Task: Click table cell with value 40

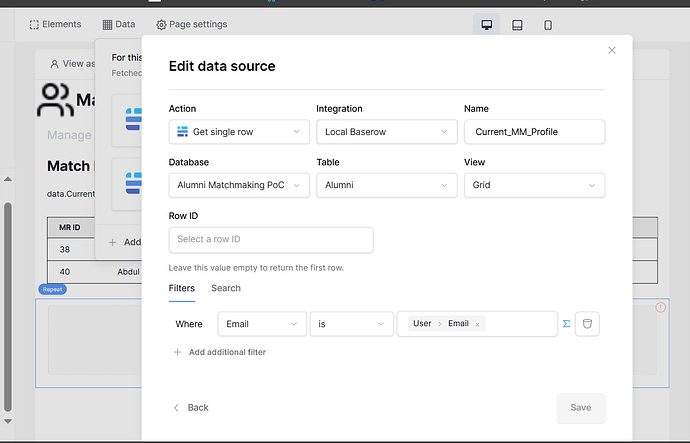Action: (x=65, y=272)
